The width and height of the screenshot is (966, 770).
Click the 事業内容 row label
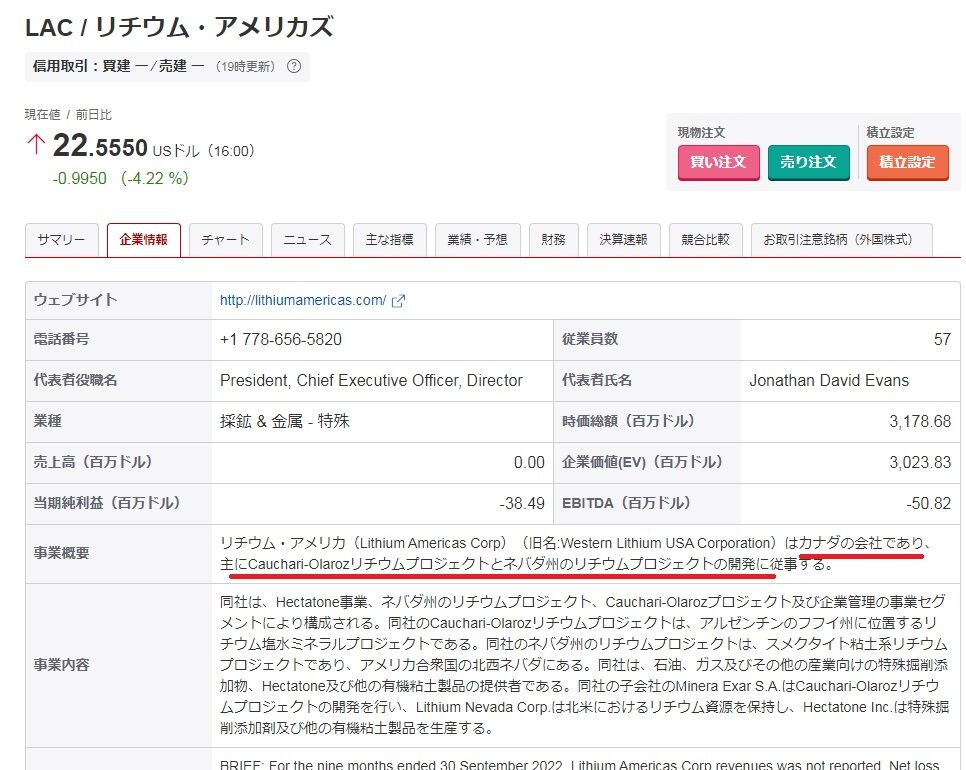(x=61, y=665)
